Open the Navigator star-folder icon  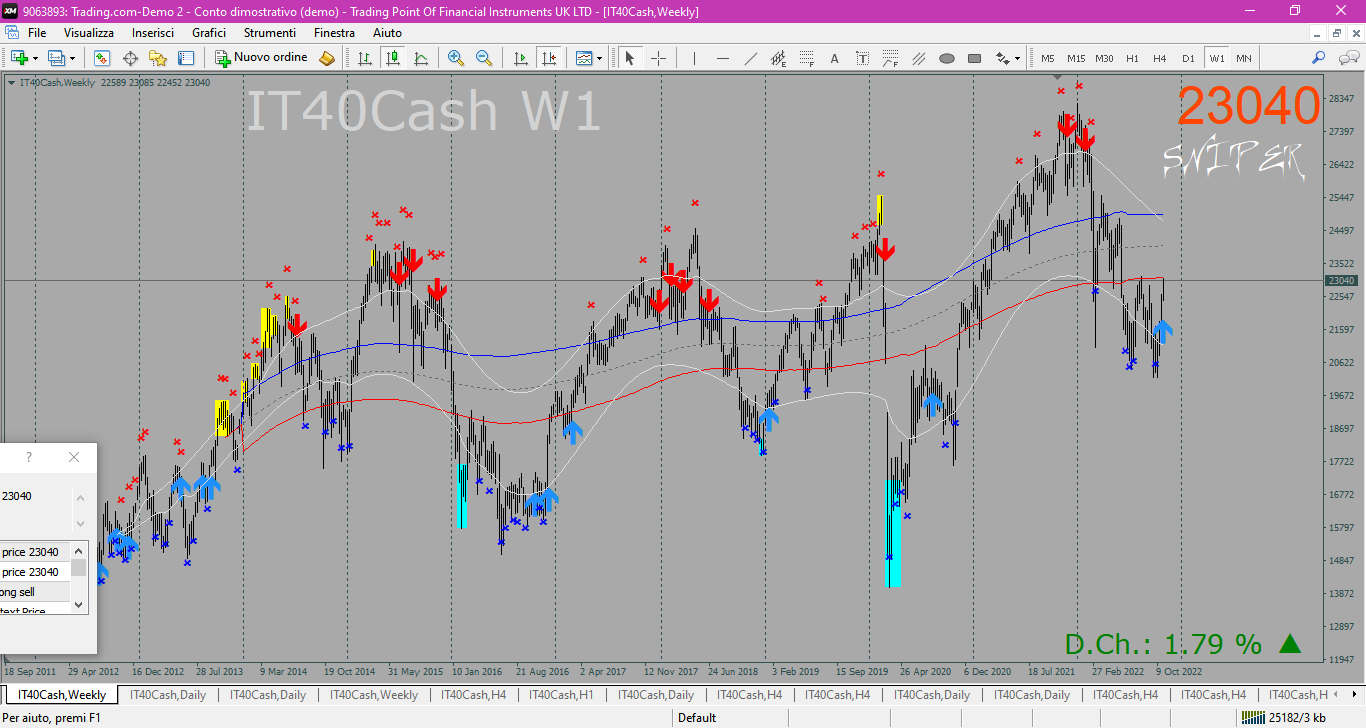point(158,58)
